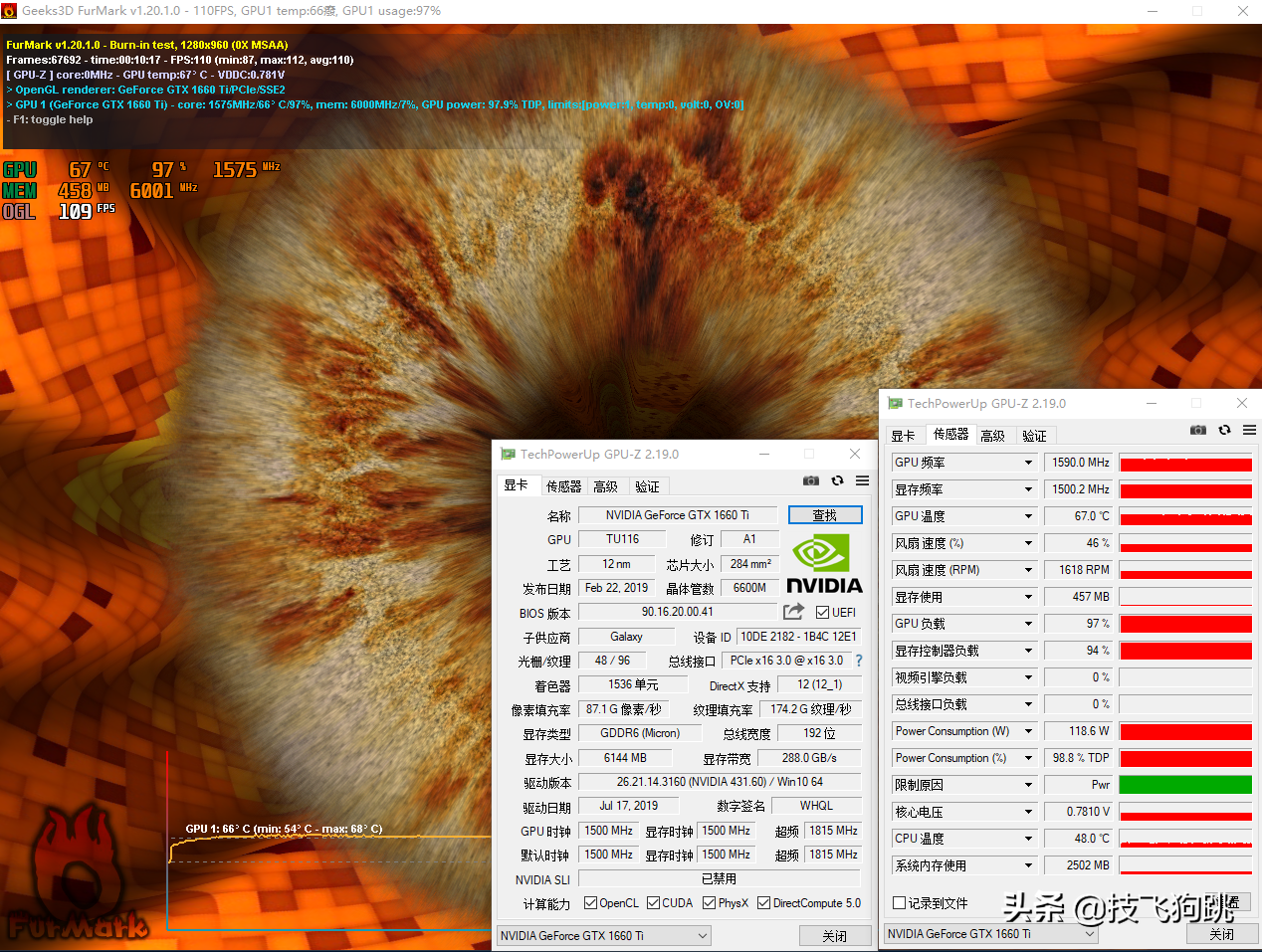Screen dimensions: 1262x952
Task: Open the hamburger menu in right GPU-Z sensors window
Action: tap(1249, 430)
